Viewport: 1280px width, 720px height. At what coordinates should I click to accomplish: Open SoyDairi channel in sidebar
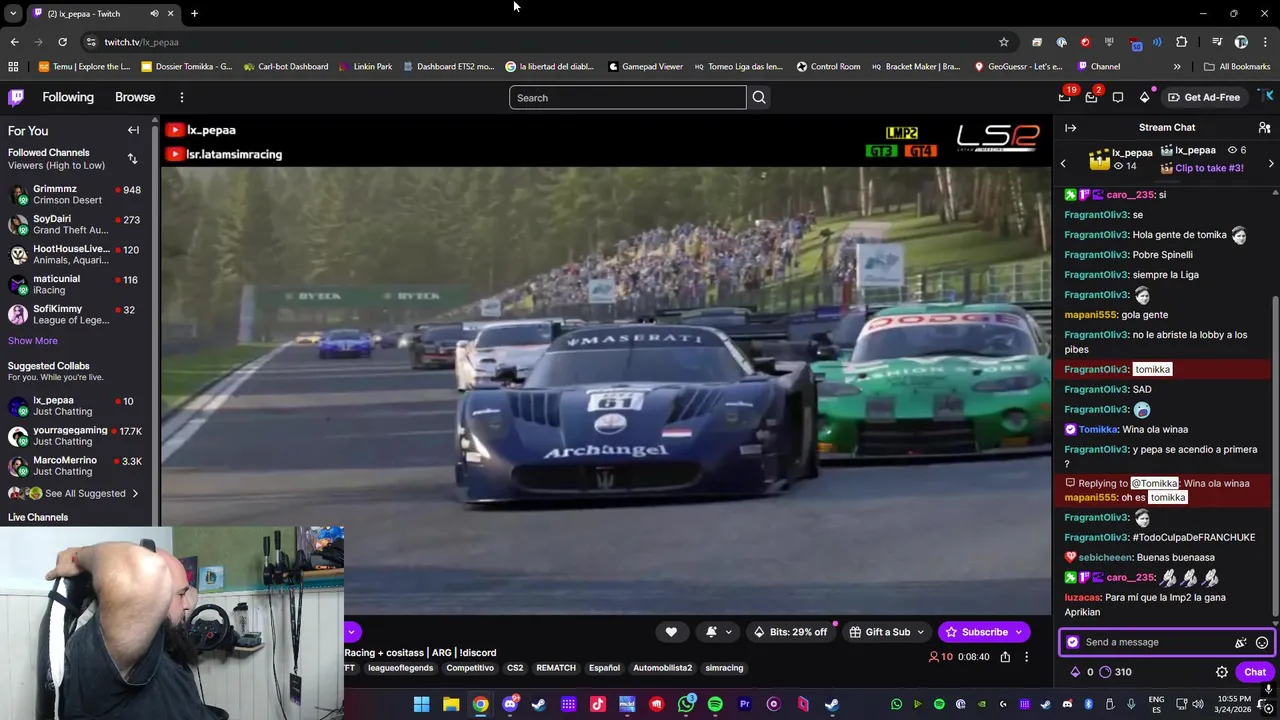point(76,224)
